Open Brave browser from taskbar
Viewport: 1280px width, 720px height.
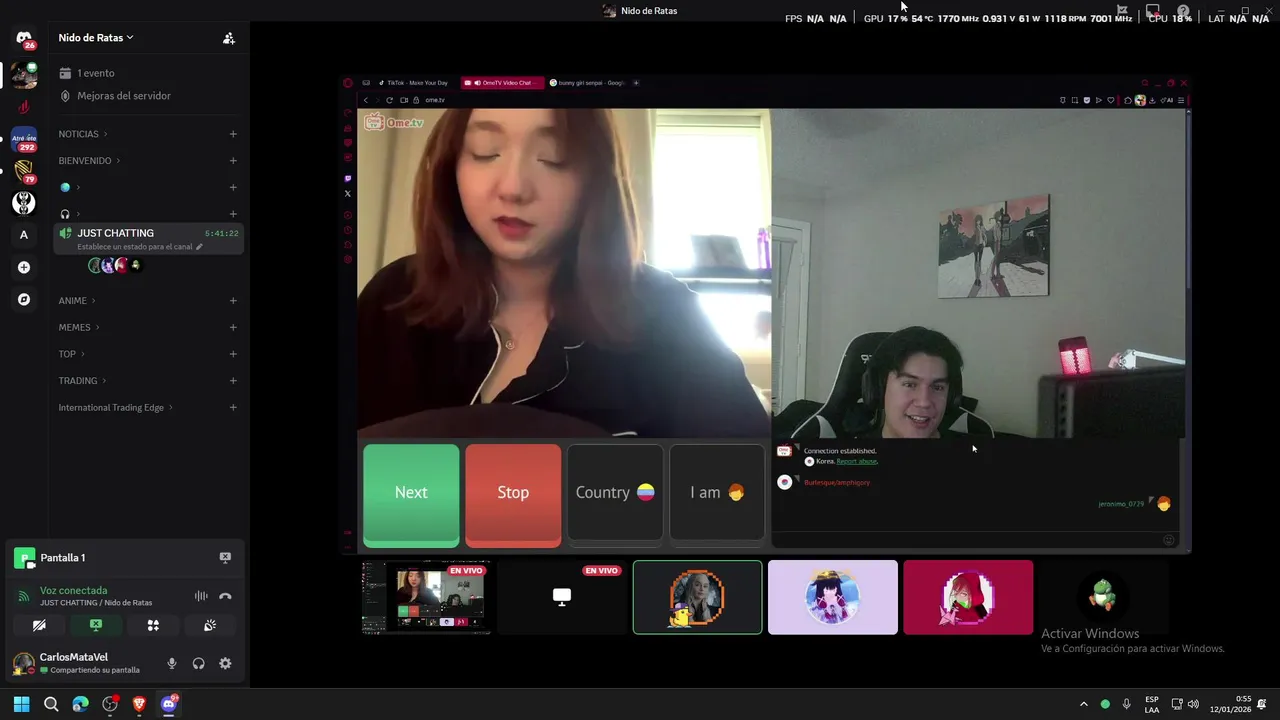[x=139, y=704]
